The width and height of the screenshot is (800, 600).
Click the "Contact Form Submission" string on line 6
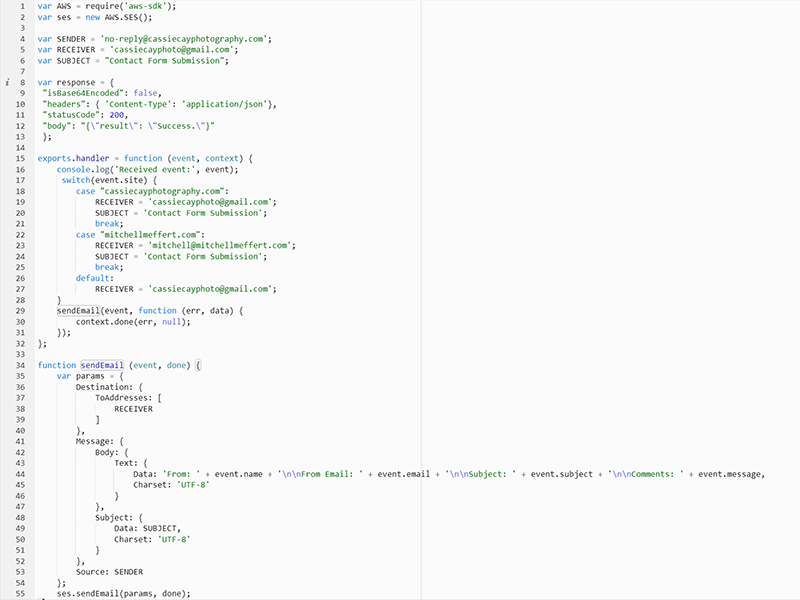click(165, 60)
